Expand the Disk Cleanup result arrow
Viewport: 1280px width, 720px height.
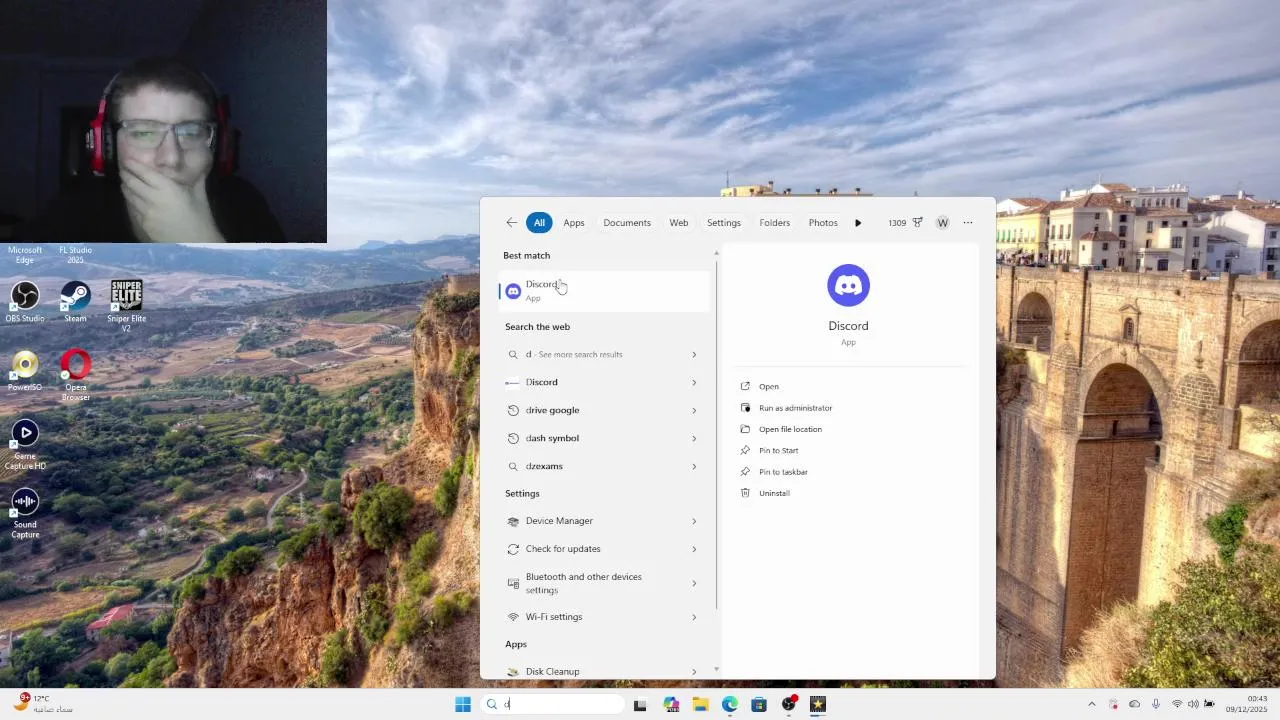pos(694,672)
